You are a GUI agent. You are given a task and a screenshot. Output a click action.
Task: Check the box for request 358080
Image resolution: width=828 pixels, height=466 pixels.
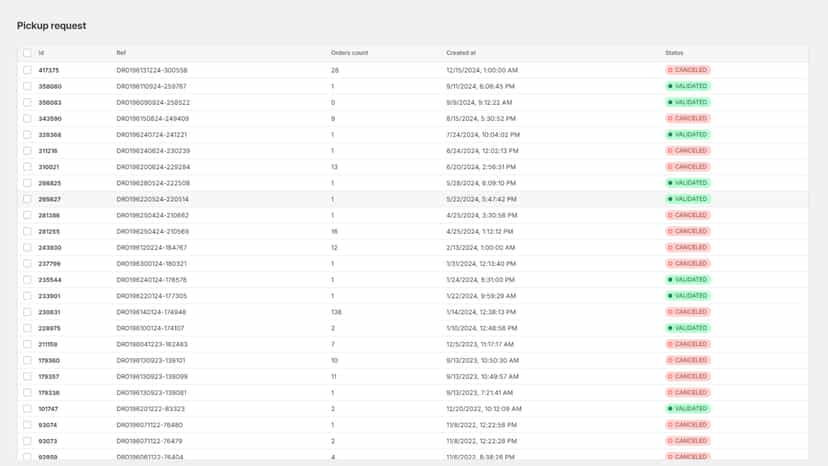pos(27,86)
